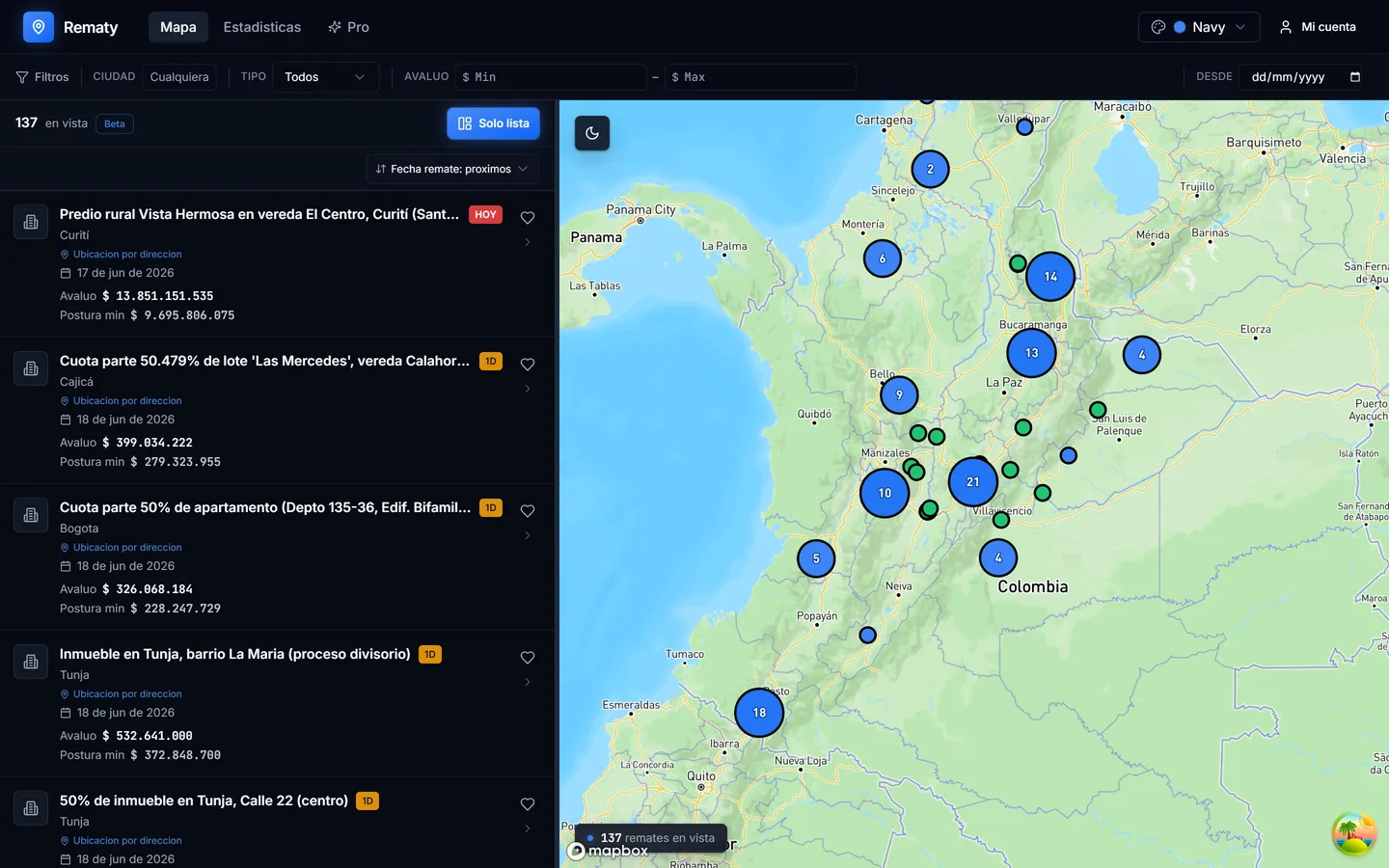Click the Valledupar blue map marker
This screenshot has height=868, width=1389.
pos(1025,127)
